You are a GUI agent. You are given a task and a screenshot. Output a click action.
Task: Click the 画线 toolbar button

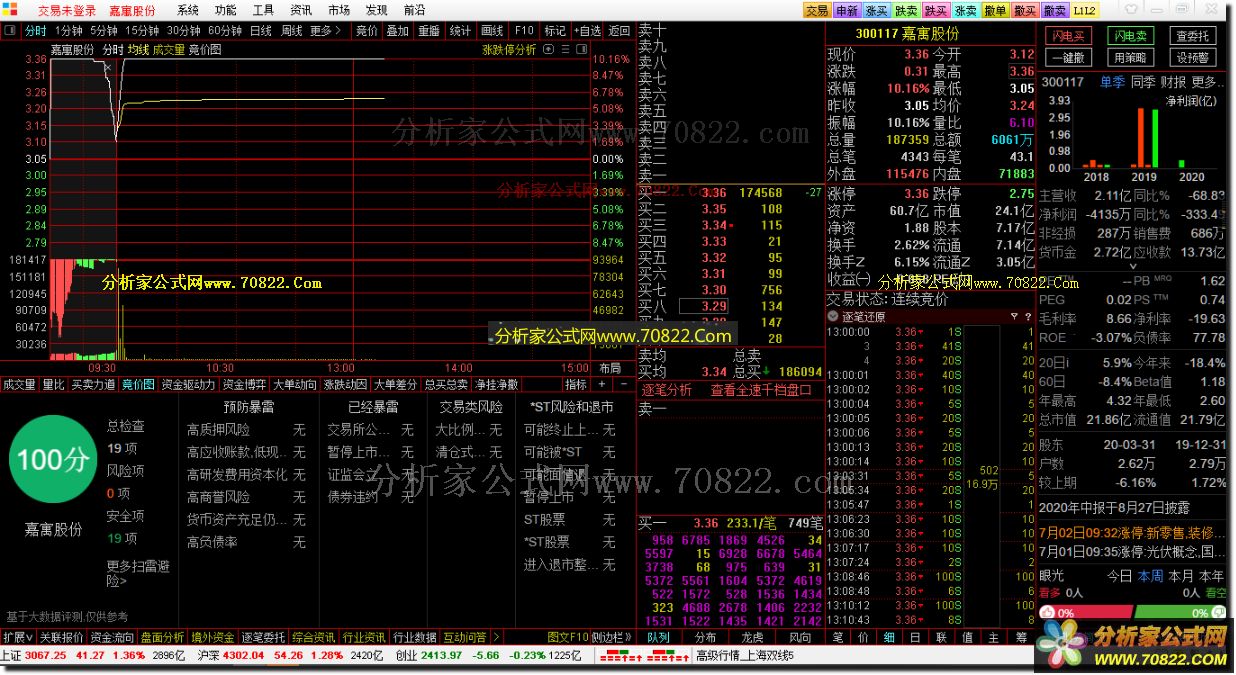[x=491, y=31]
